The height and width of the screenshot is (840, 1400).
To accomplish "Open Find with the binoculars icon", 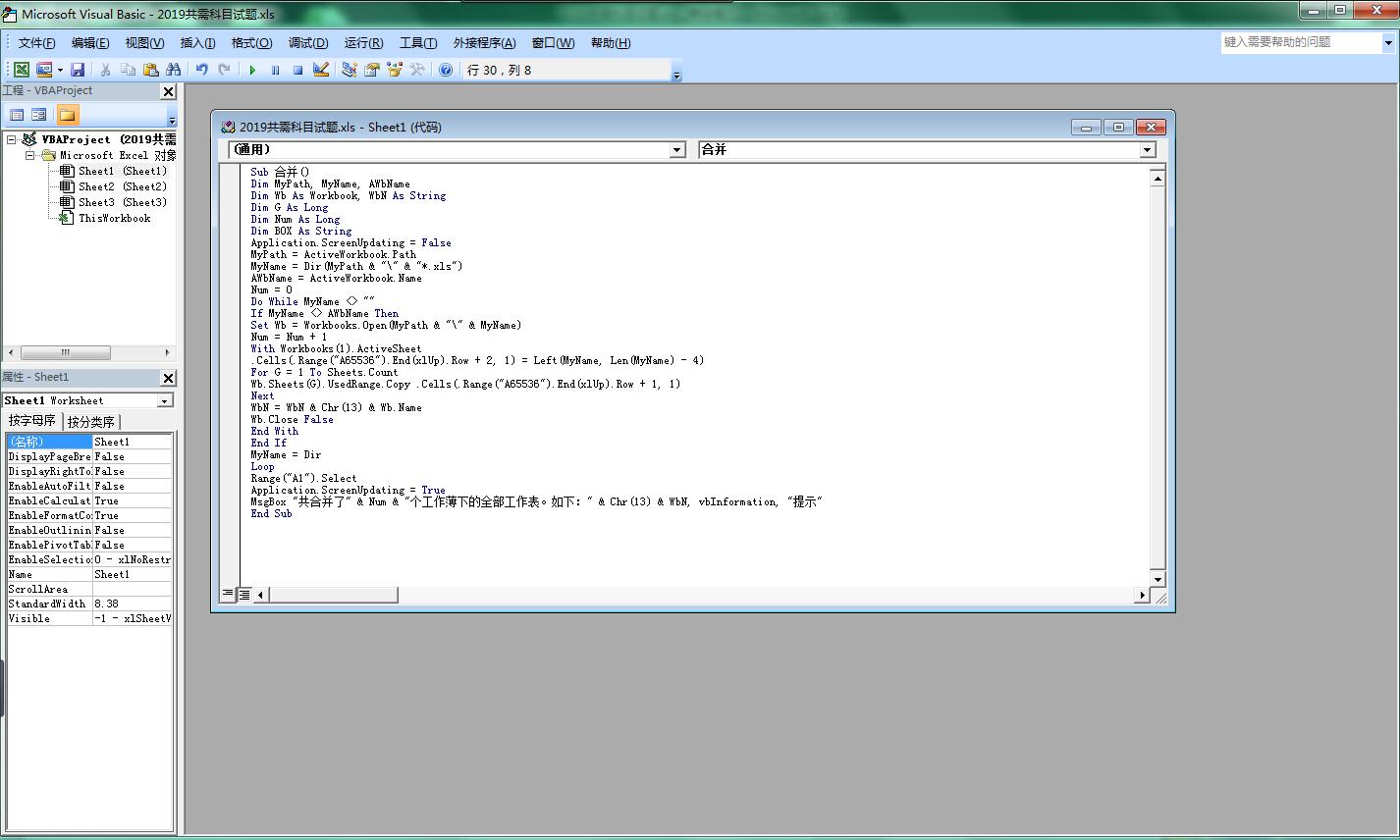I will (x=174, y=70).
